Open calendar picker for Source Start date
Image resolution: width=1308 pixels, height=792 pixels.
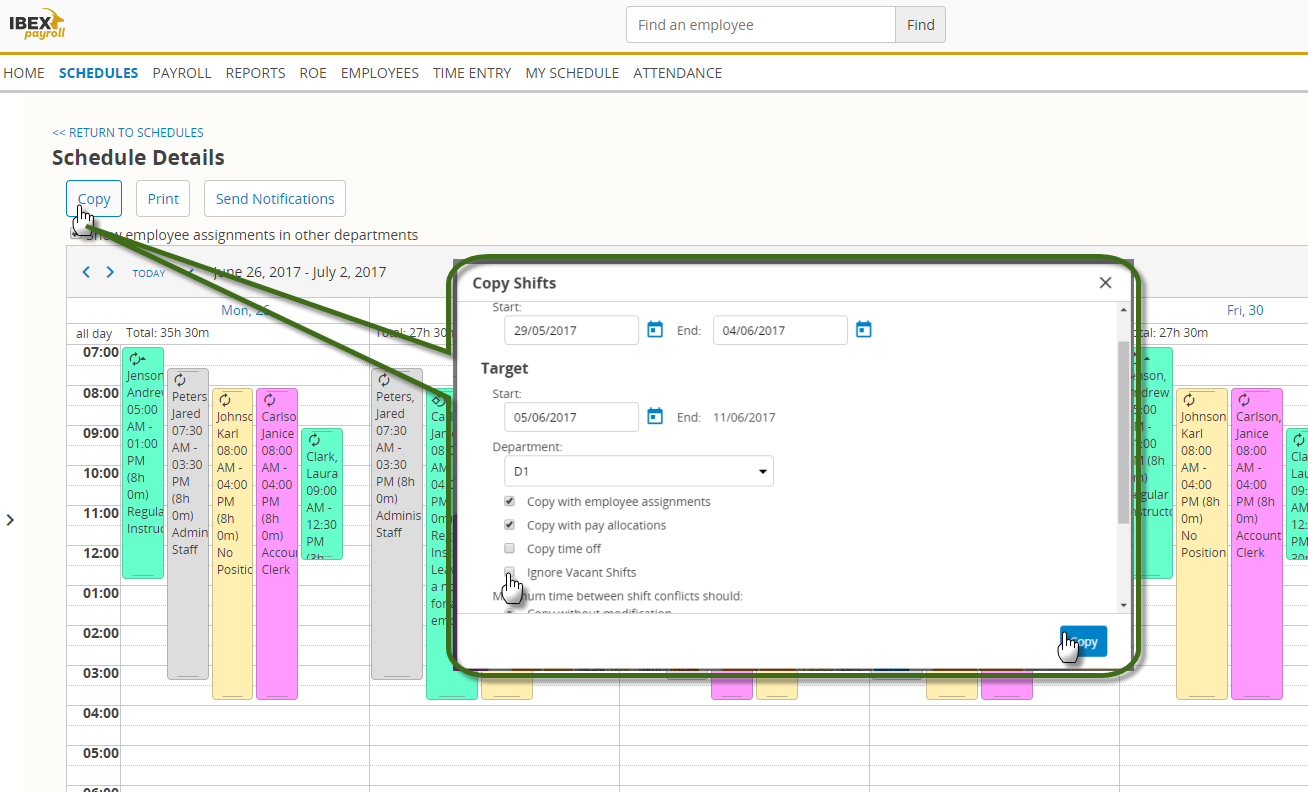pyautogui.click(x=655, y=329)
